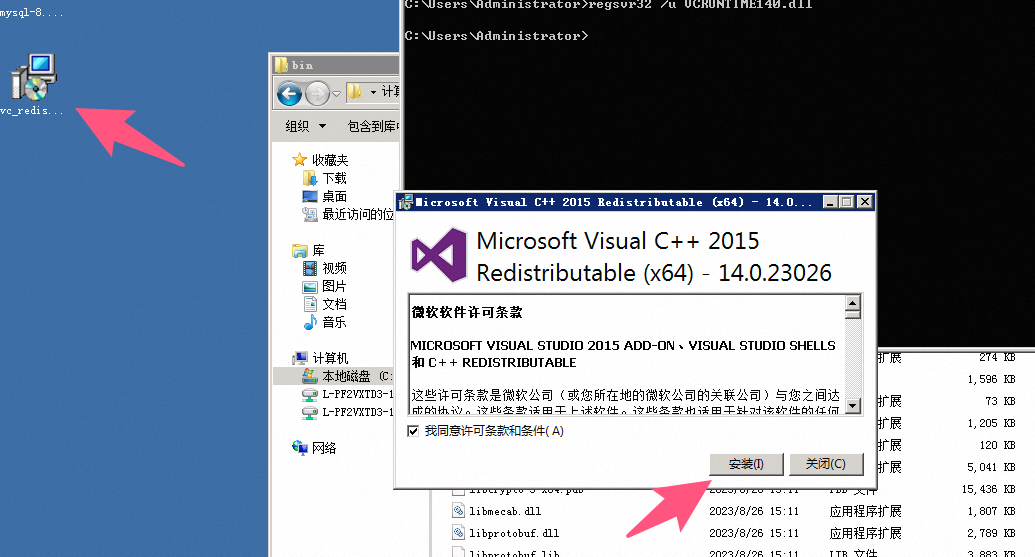The width and height of the screenshot is (1035, 557).
Task: Open the navigation history dropdown arrow in Explorer
Action: click(x=337, y=94)
